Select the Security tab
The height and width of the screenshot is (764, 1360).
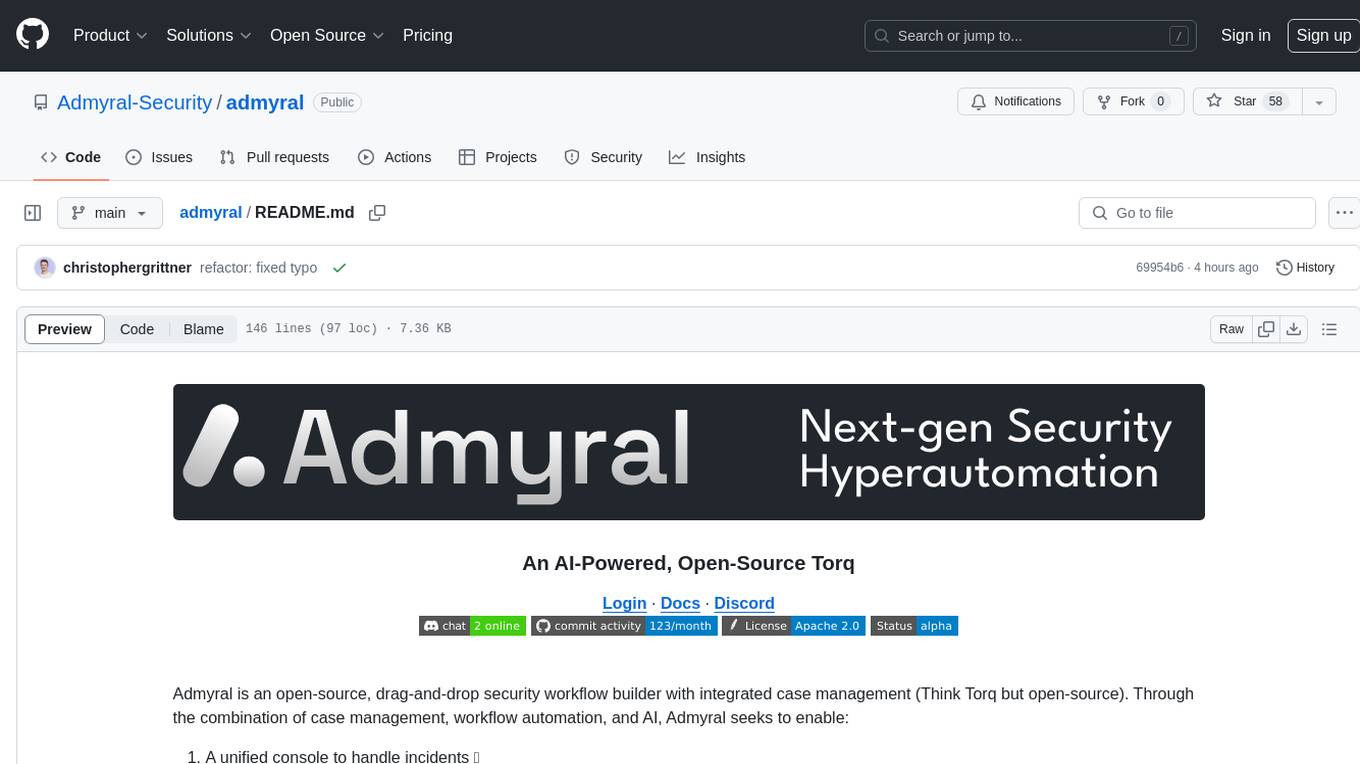pos(603,157)
